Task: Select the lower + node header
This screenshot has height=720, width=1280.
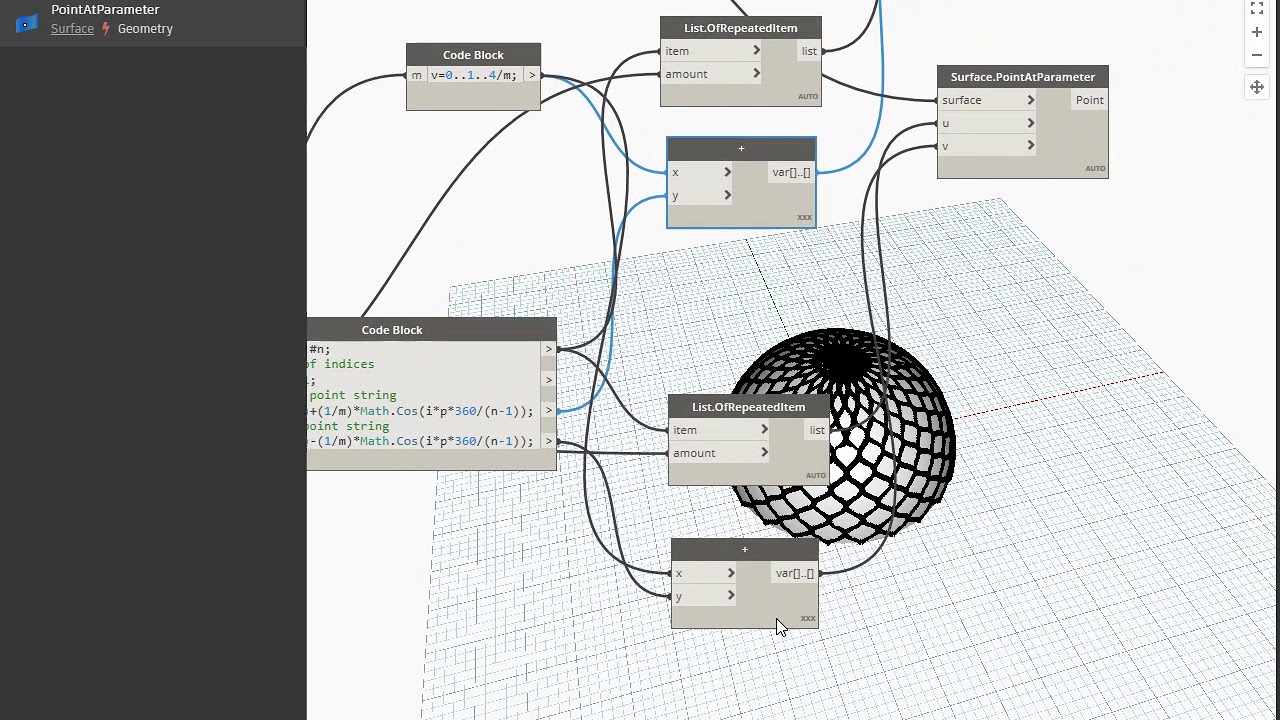Action: (x=745, y=550)
